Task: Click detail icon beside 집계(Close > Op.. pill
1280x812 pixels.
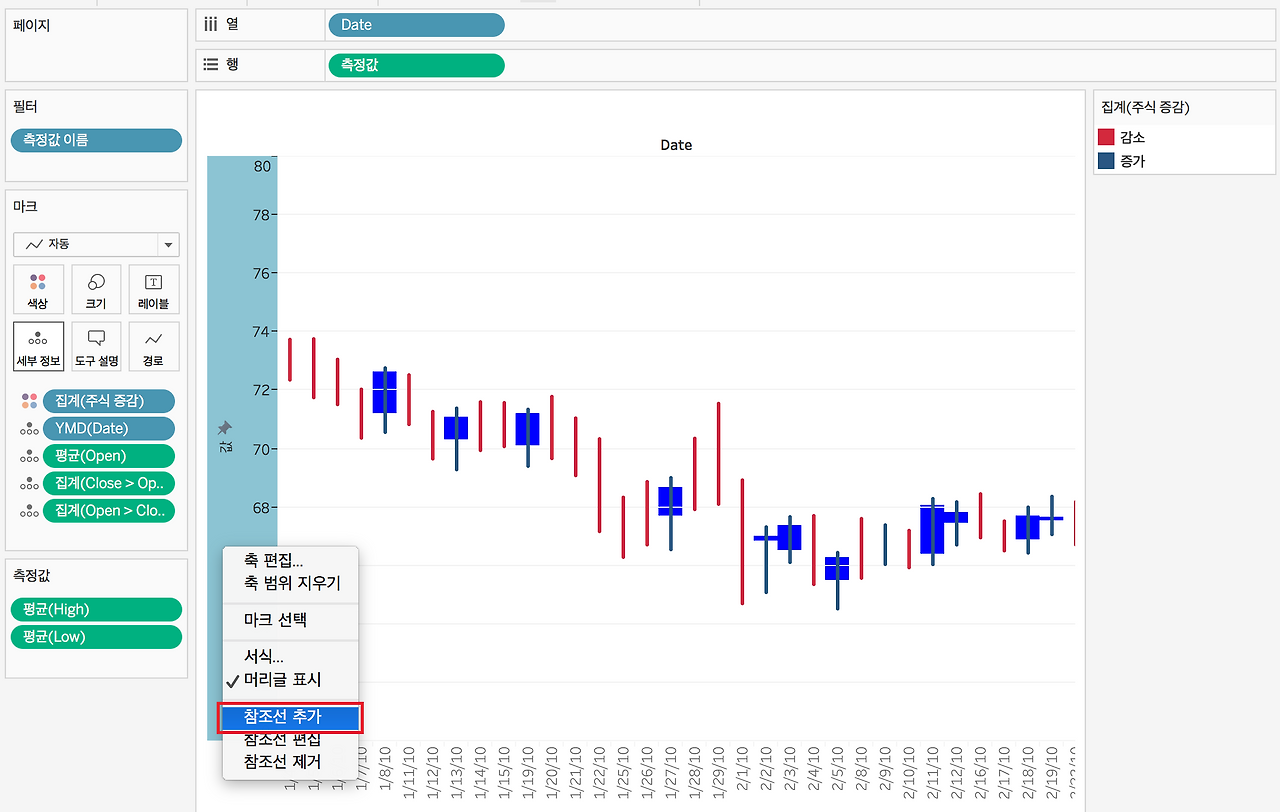Action: point(29,484)
